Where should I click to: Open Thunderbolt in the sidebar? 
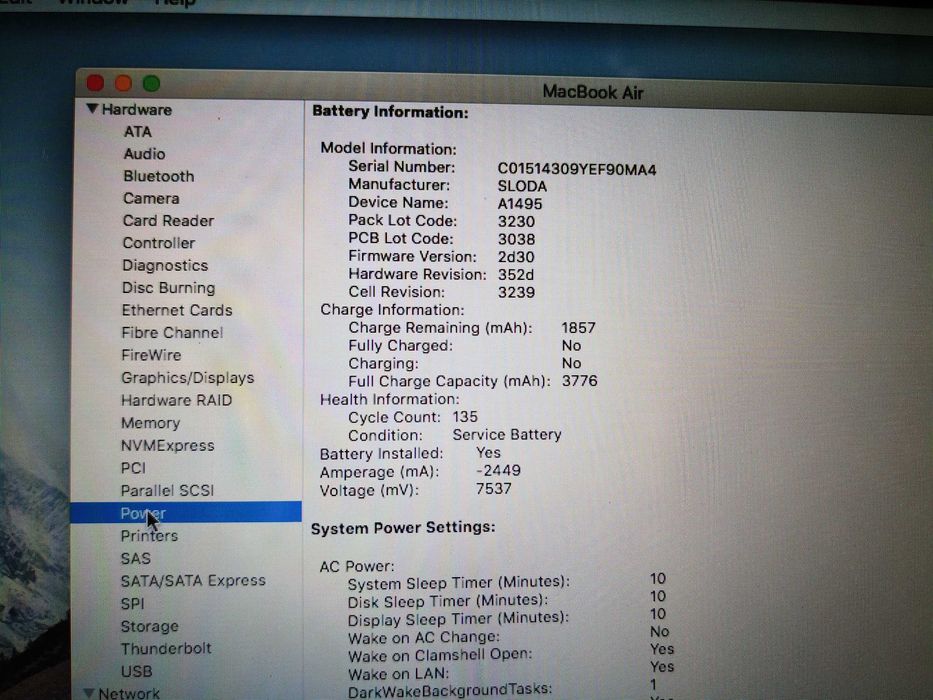pyautogui.click(x=165, y=648)
